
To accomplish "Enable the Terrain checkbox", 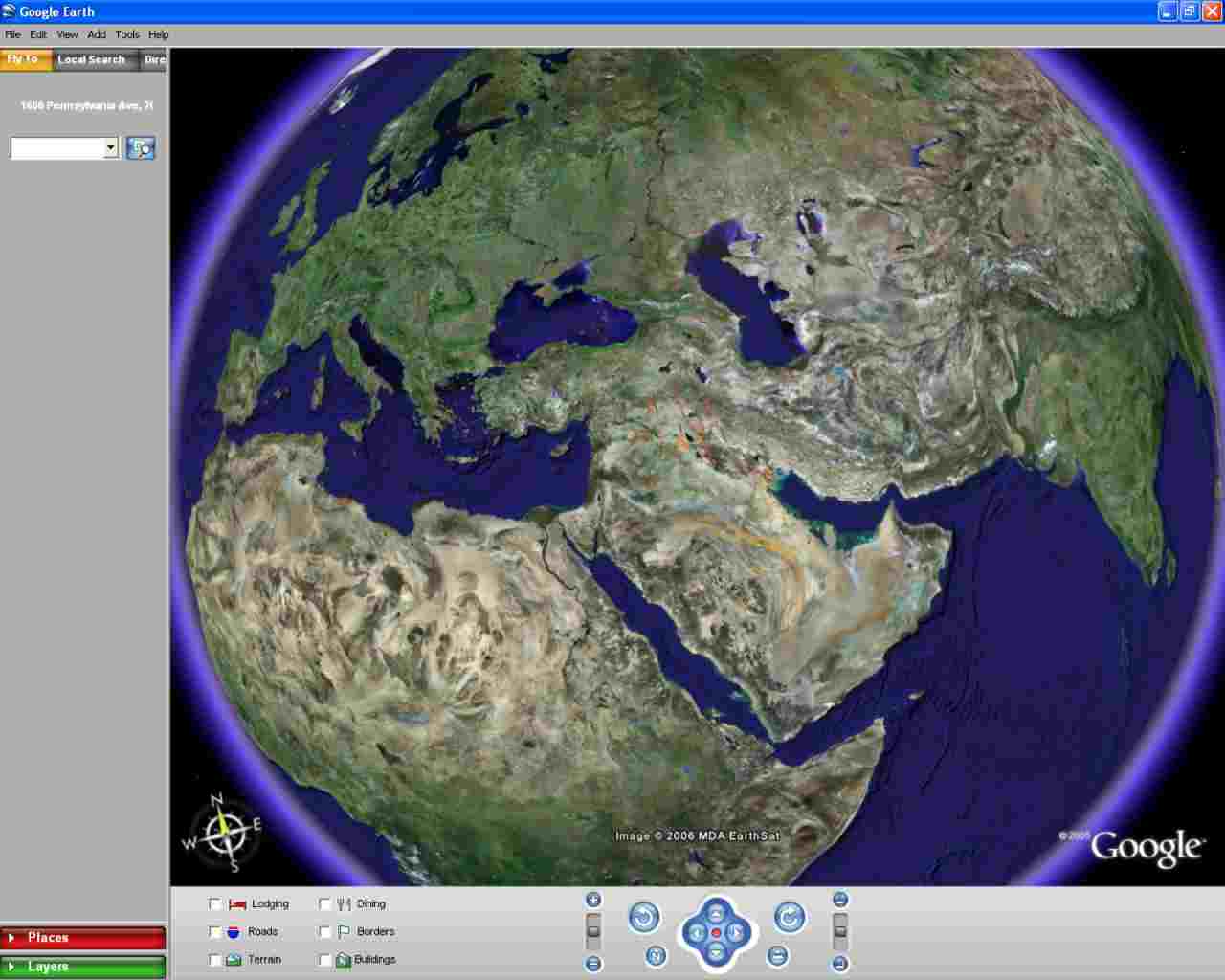I will point(214,960).
